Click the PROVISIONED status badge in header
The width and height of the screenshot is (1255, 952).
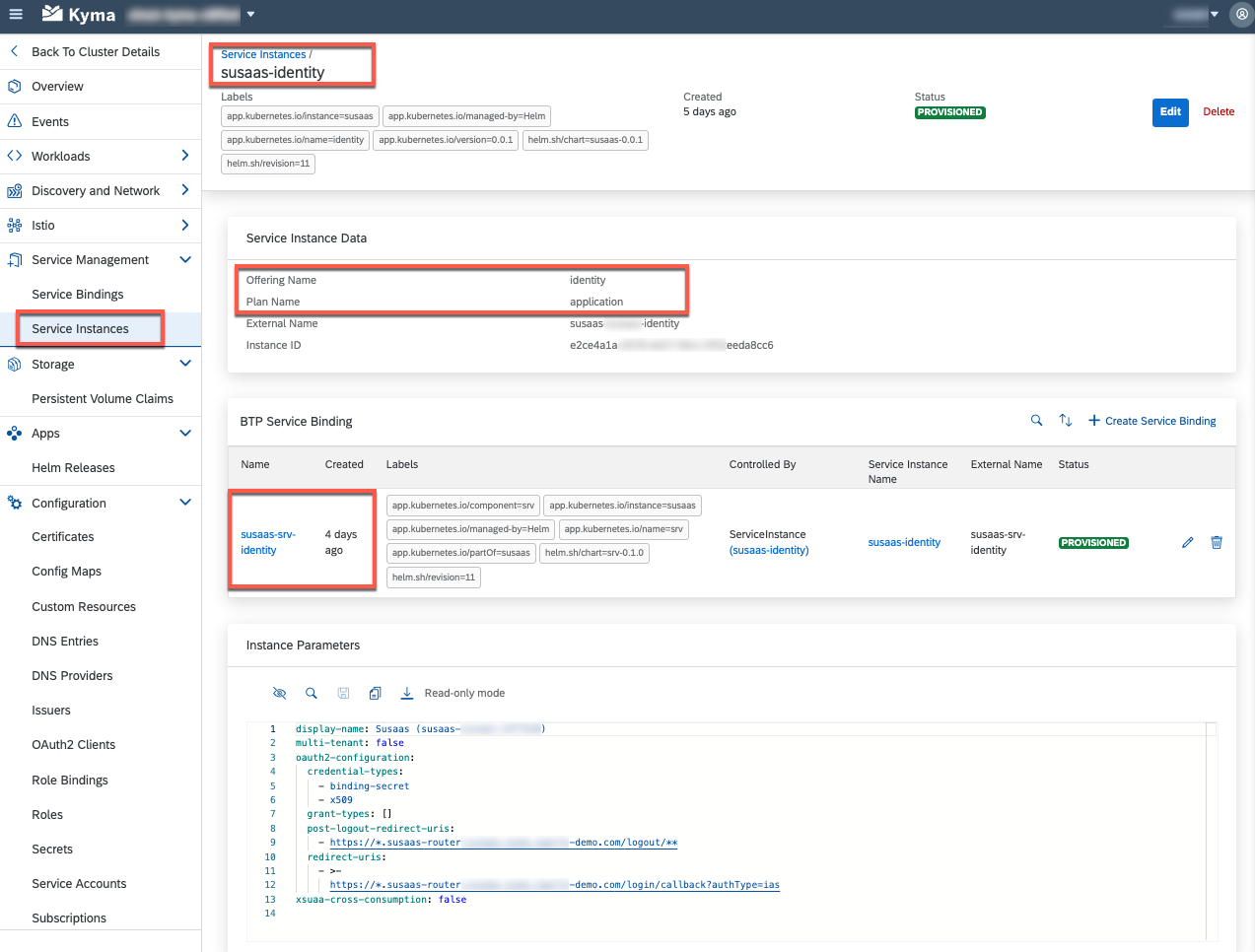(949, 112)
